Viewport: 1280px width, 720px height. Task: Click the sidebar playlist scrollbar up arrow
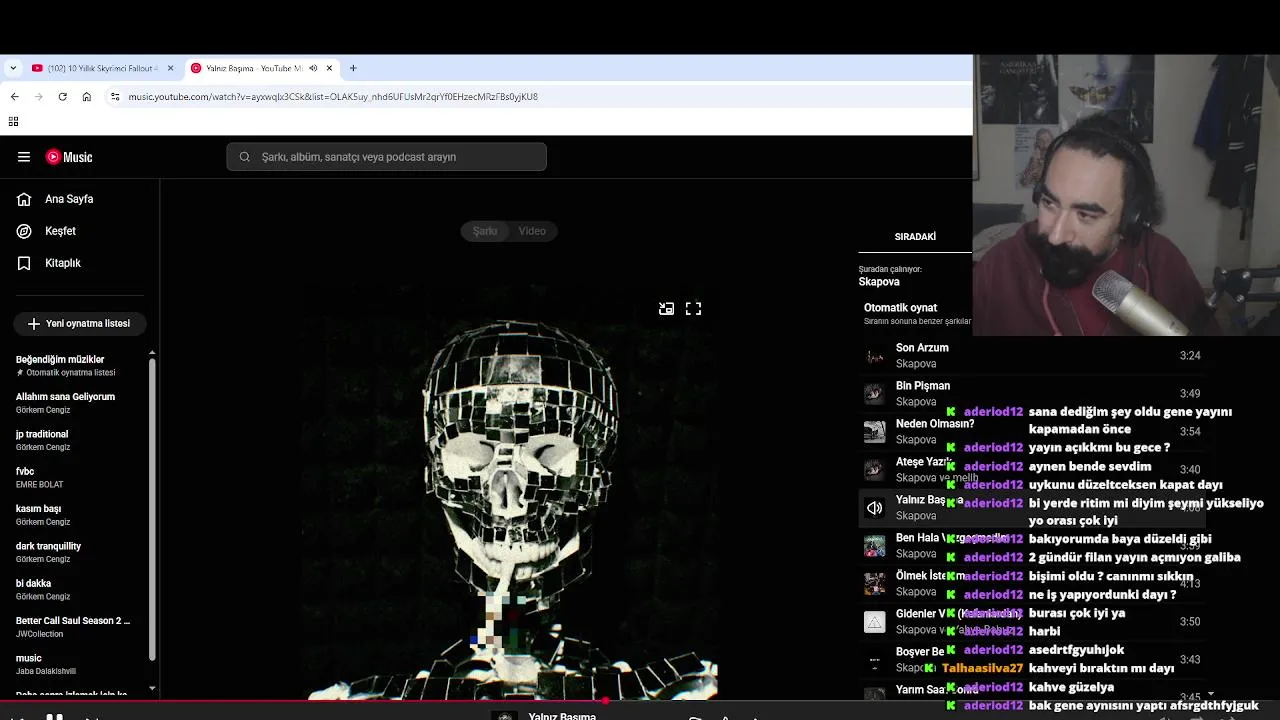152,352
